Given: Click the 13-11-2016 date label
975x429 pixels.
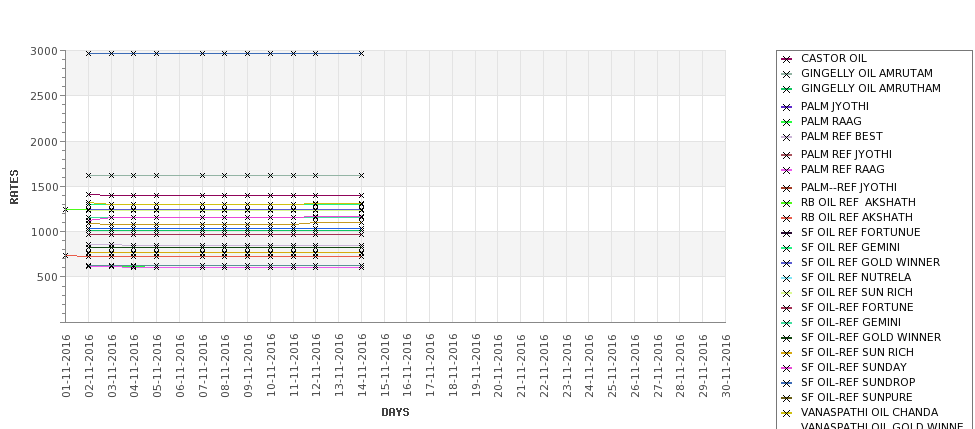Looking at the screenshot, I should pos(339,366).
